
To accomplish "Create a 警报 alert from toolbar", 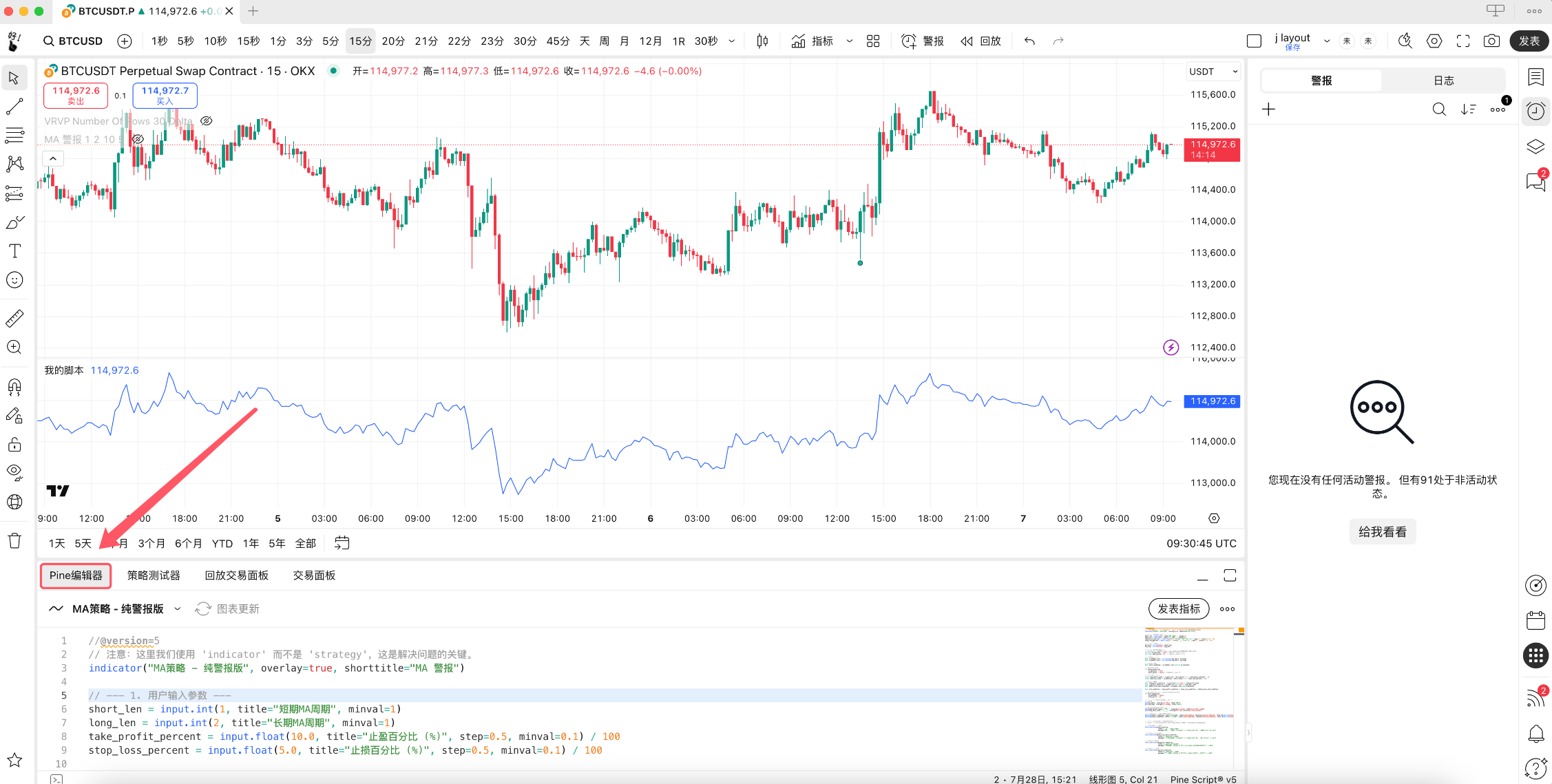I will coord(923,41).
